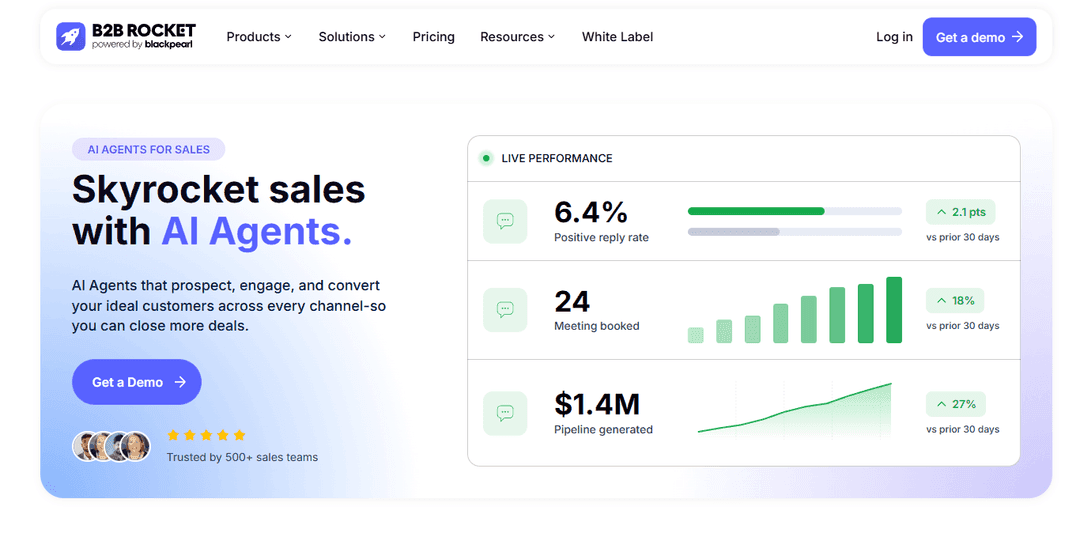This screenshot has width=1080, height=537.
Task: Click the chat icon beside Positive reply rate
Action: pyautogui.click(x=505, y=221)
